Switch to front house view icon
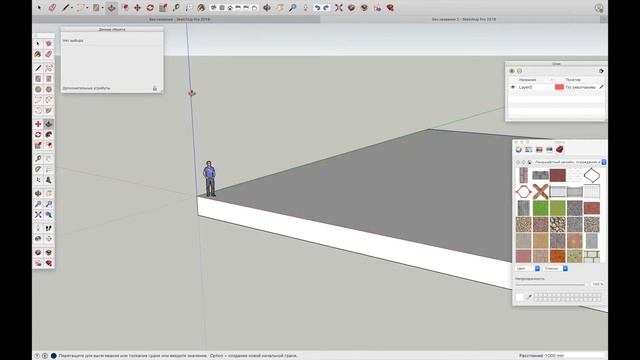Image resolution: width=640 pixels, height=360 pixels. click(230, 7)
